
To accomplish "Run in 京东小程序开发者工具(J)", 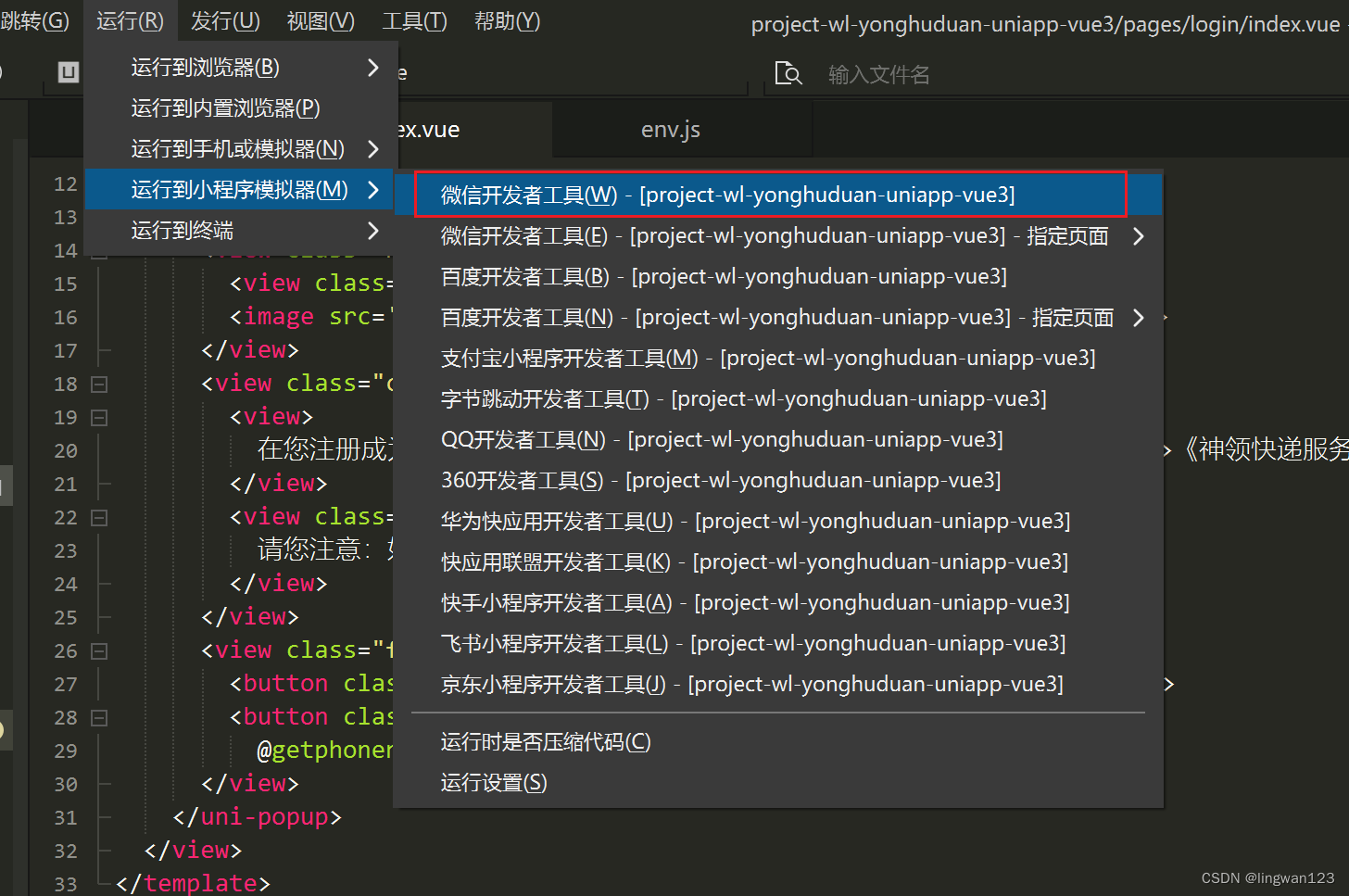I will click(778, 685).
